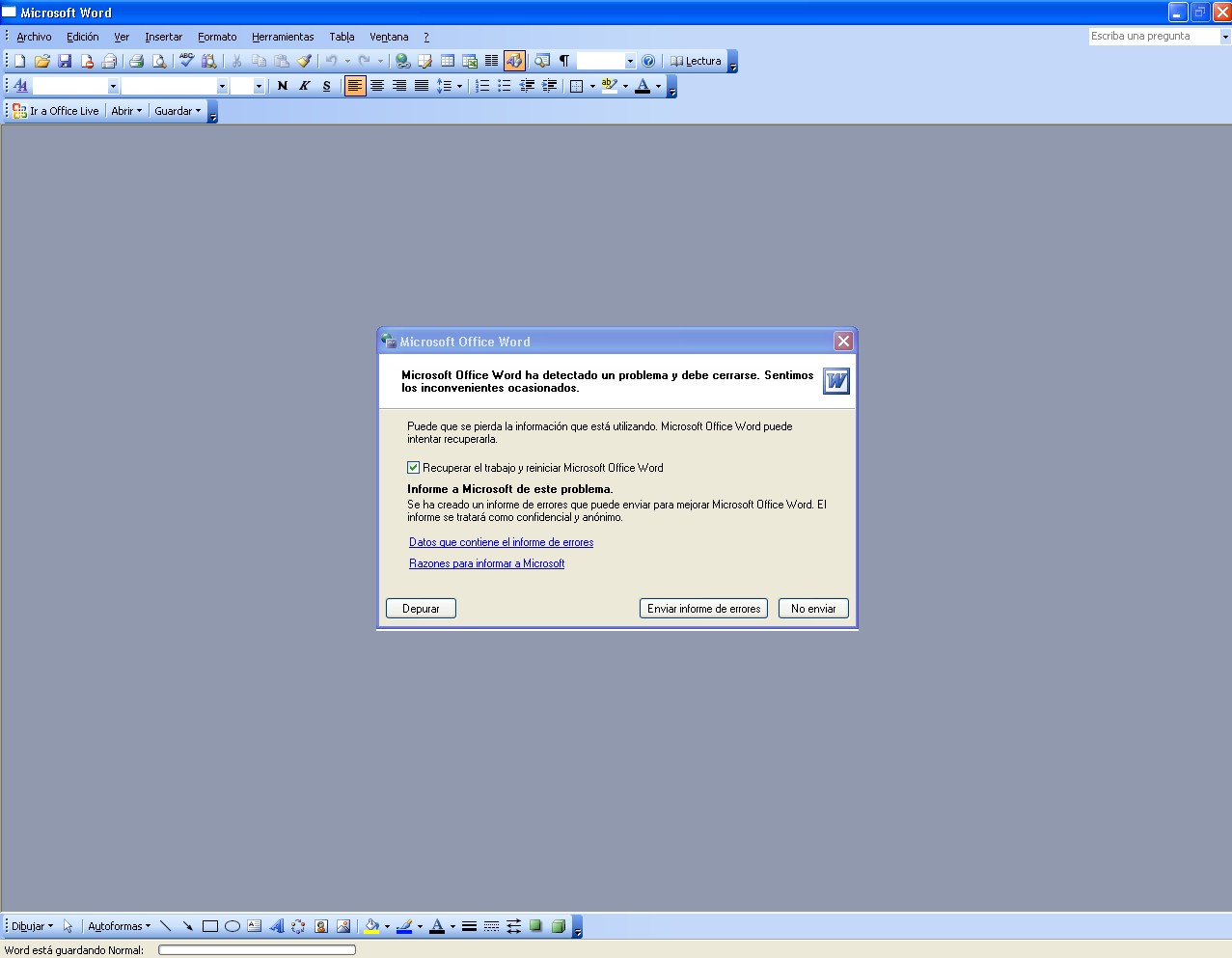The height and width of the screenshot is (958, 1232).
Task: Toggle Show/Hide paragraph marks icon
Action: pos(564,61)
